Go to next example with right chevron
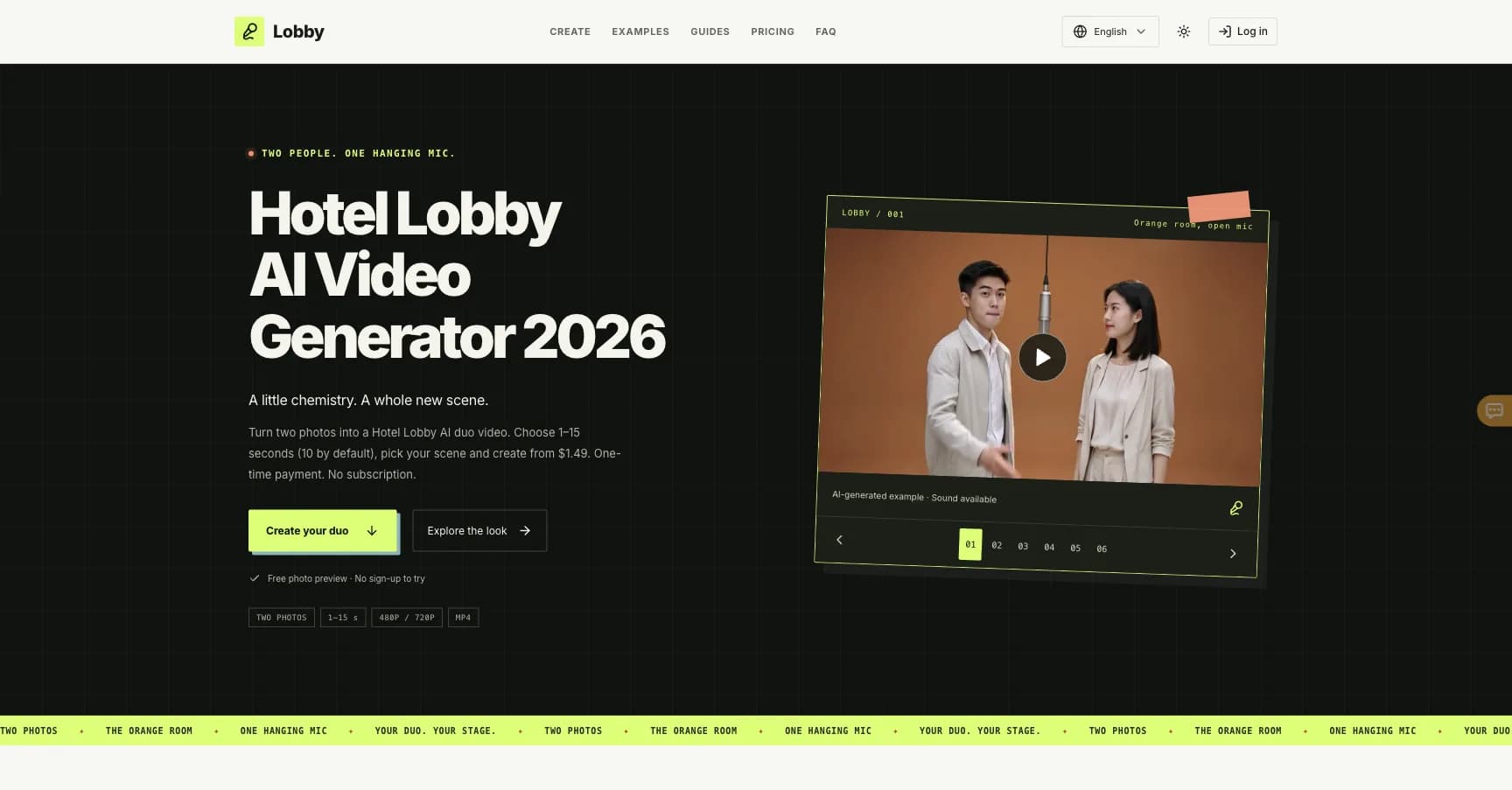1512x790 pixels. pos(1233,553)
